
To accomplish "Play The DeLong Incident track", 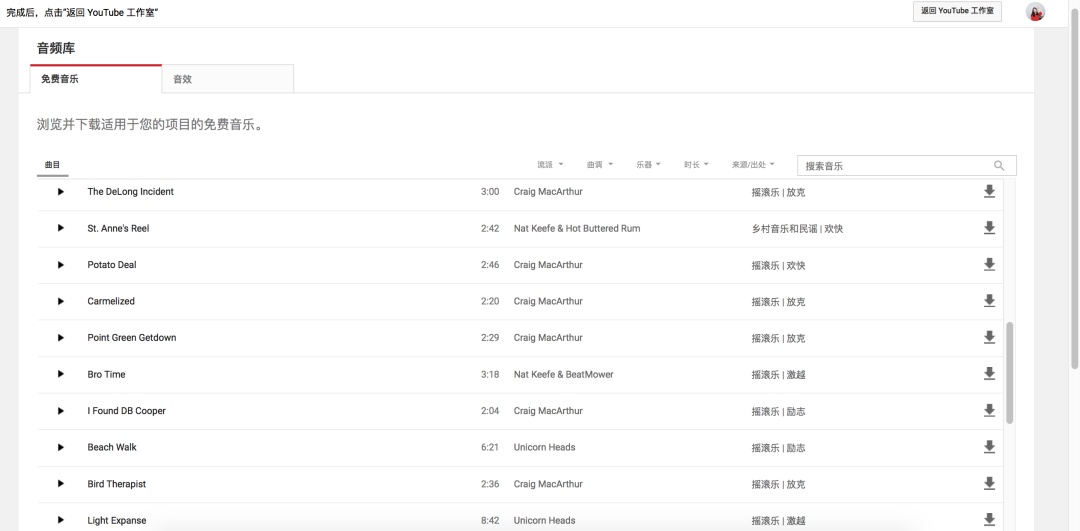I will (61, 191).
